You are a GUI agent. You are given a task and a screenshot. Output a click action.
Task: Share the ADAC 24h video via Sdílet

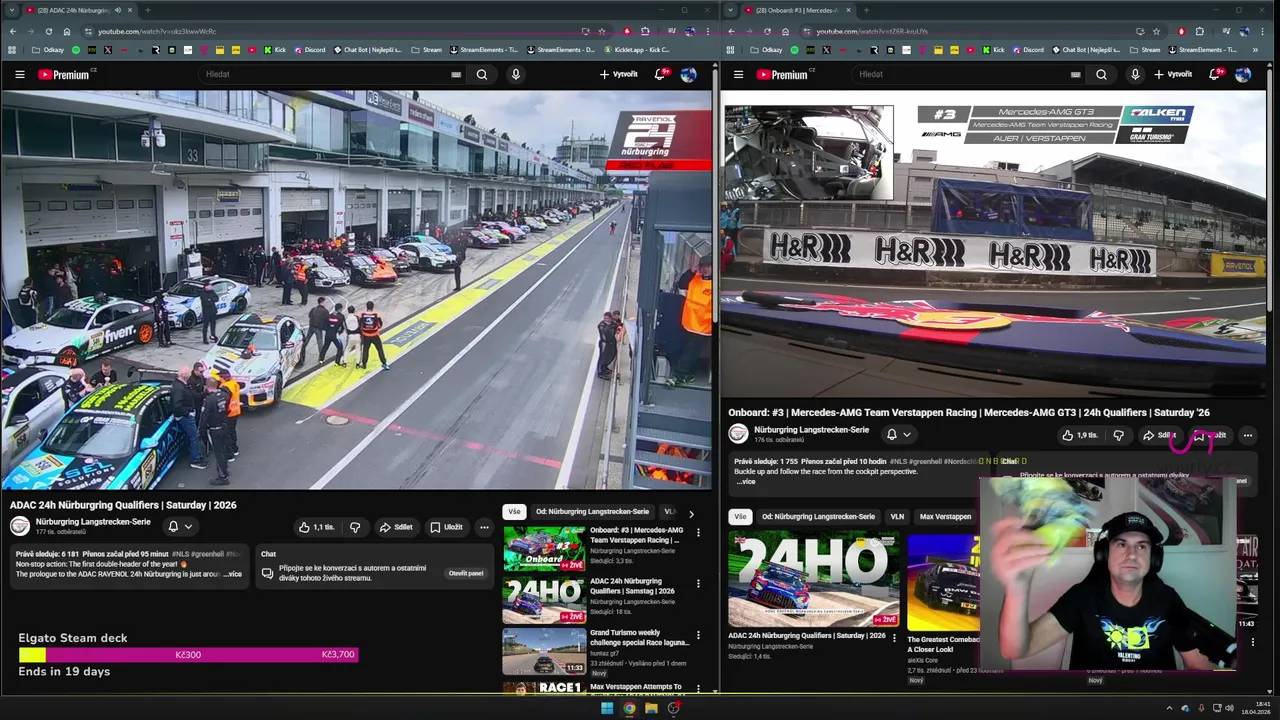tap(396, 527)
